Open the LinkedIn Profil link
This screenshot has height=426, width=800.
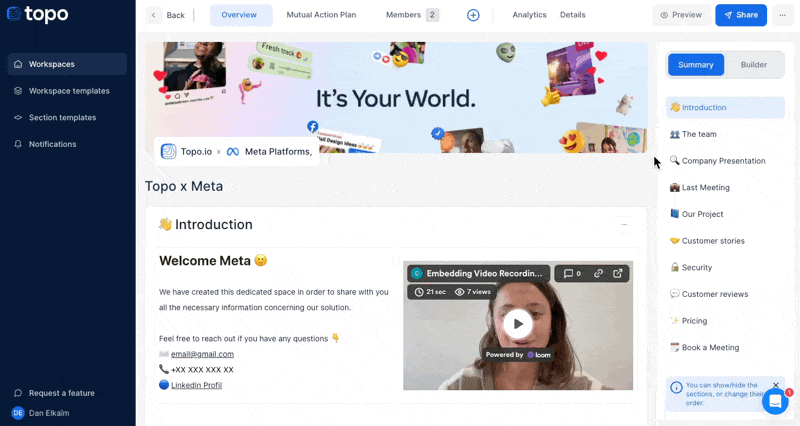point(196,385)
